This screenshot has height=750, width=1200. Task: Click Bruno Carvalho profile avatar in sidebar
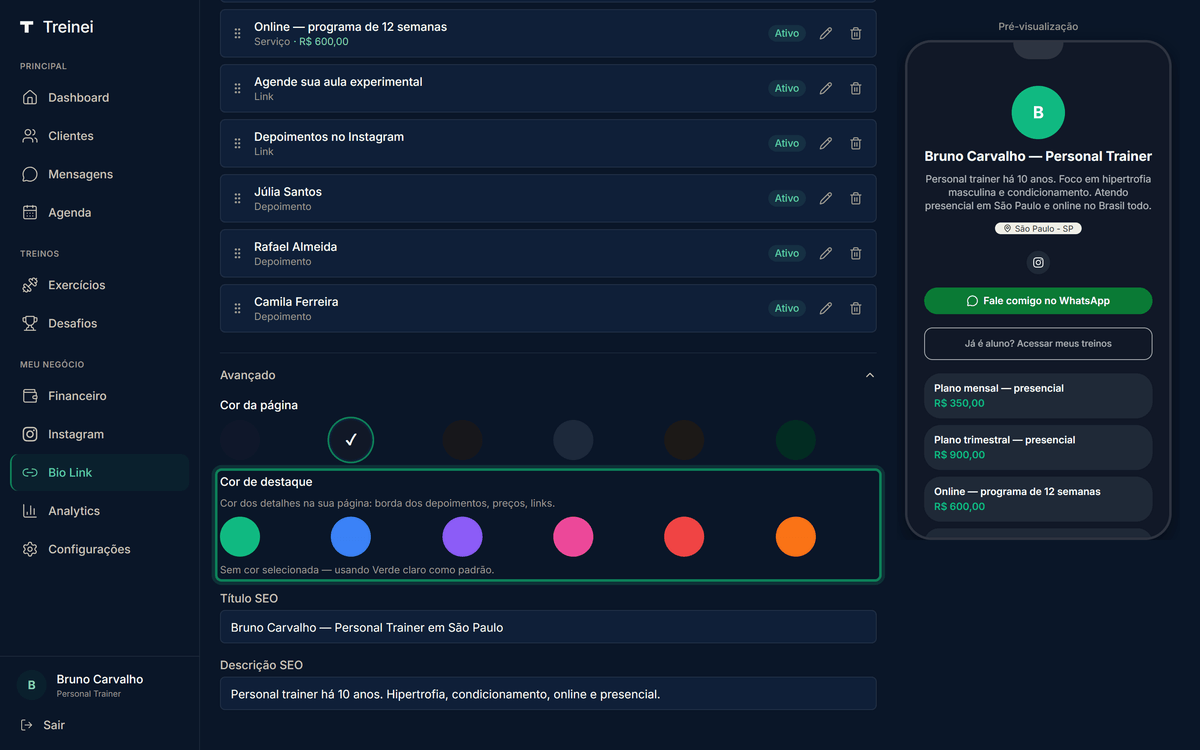[x=31, y=685]
